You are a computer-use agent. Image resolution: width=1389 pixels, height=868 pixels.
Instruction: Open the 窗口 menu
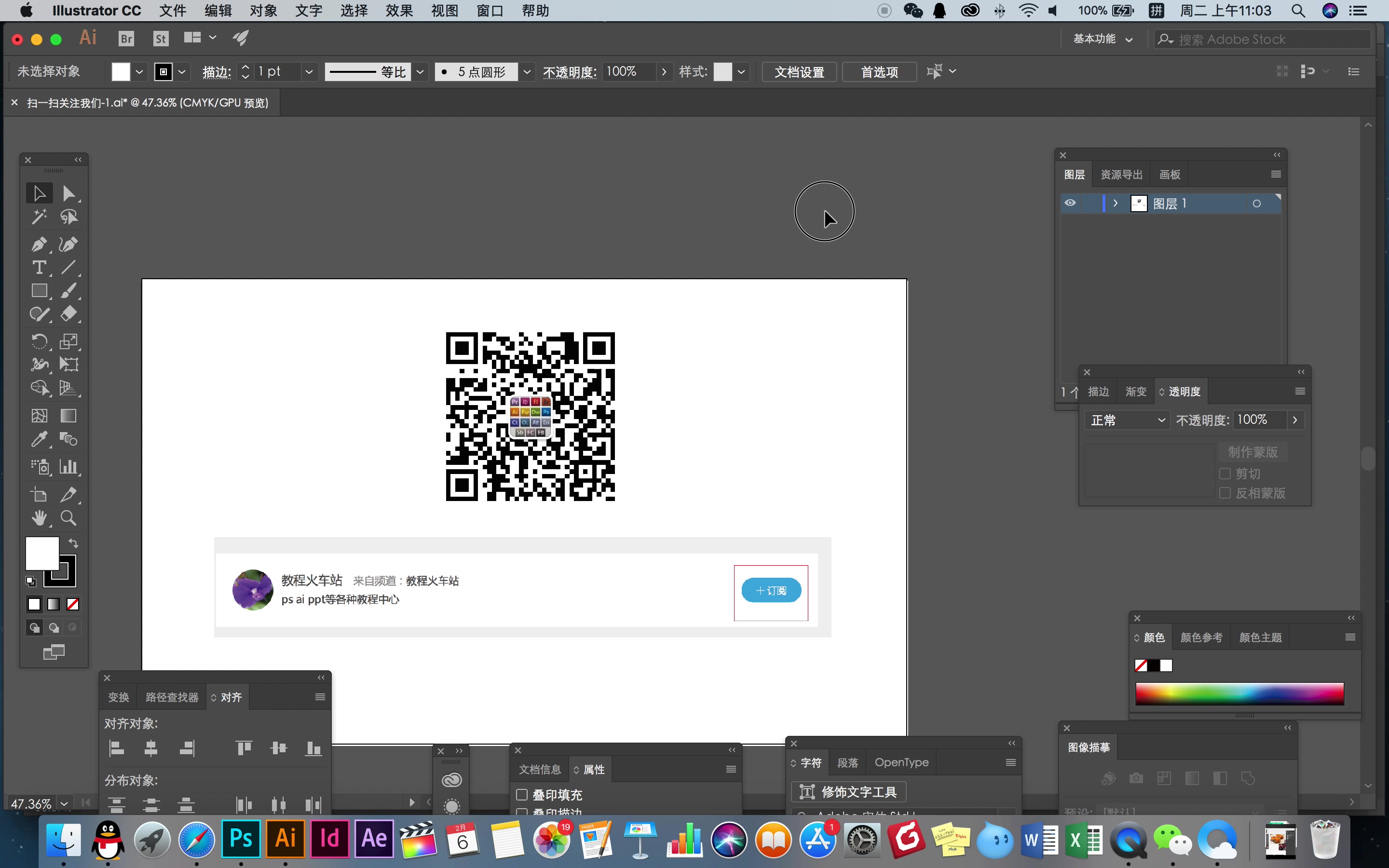pos(490,11)
